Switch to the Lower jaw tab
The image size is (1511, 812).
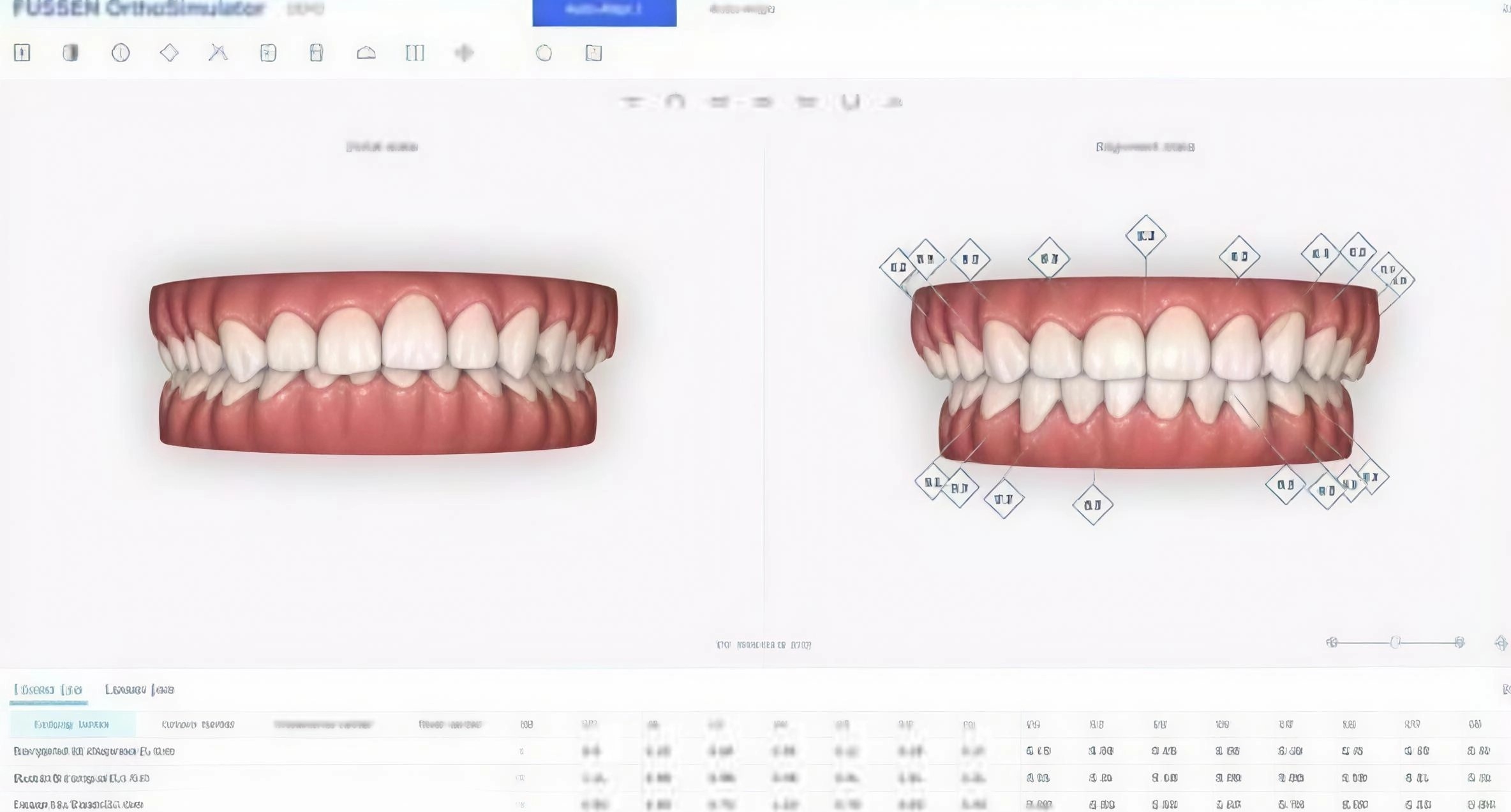coord(139,690)
